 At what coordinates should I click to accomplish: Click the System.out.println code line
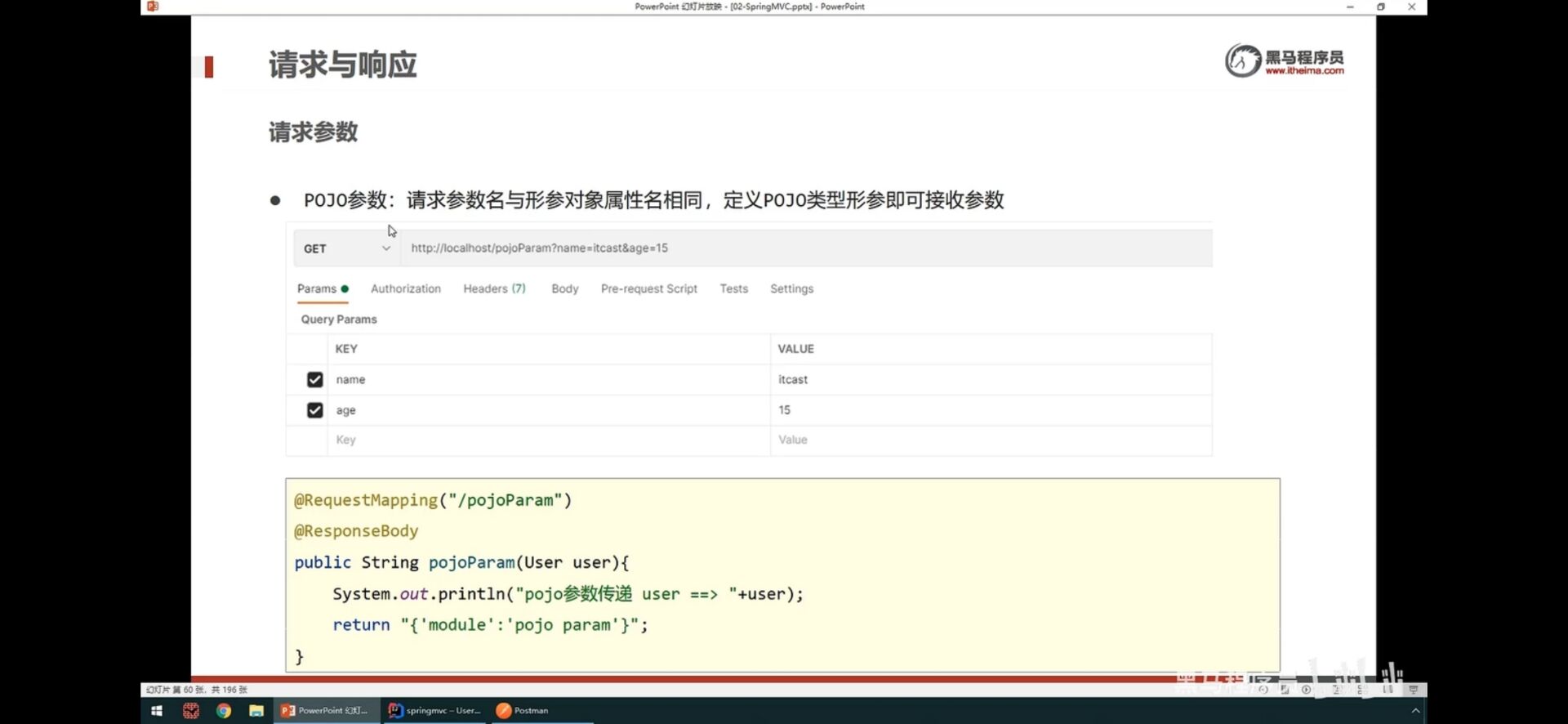tap(568, 594)
